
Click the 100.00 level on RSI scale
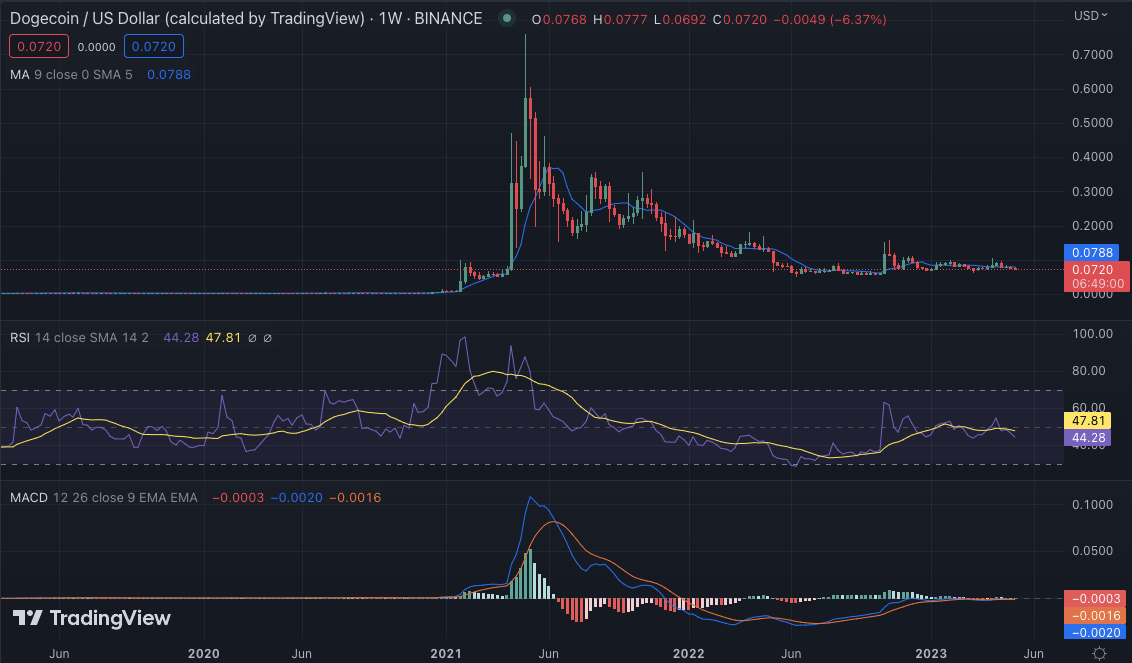pos(1092,334)
